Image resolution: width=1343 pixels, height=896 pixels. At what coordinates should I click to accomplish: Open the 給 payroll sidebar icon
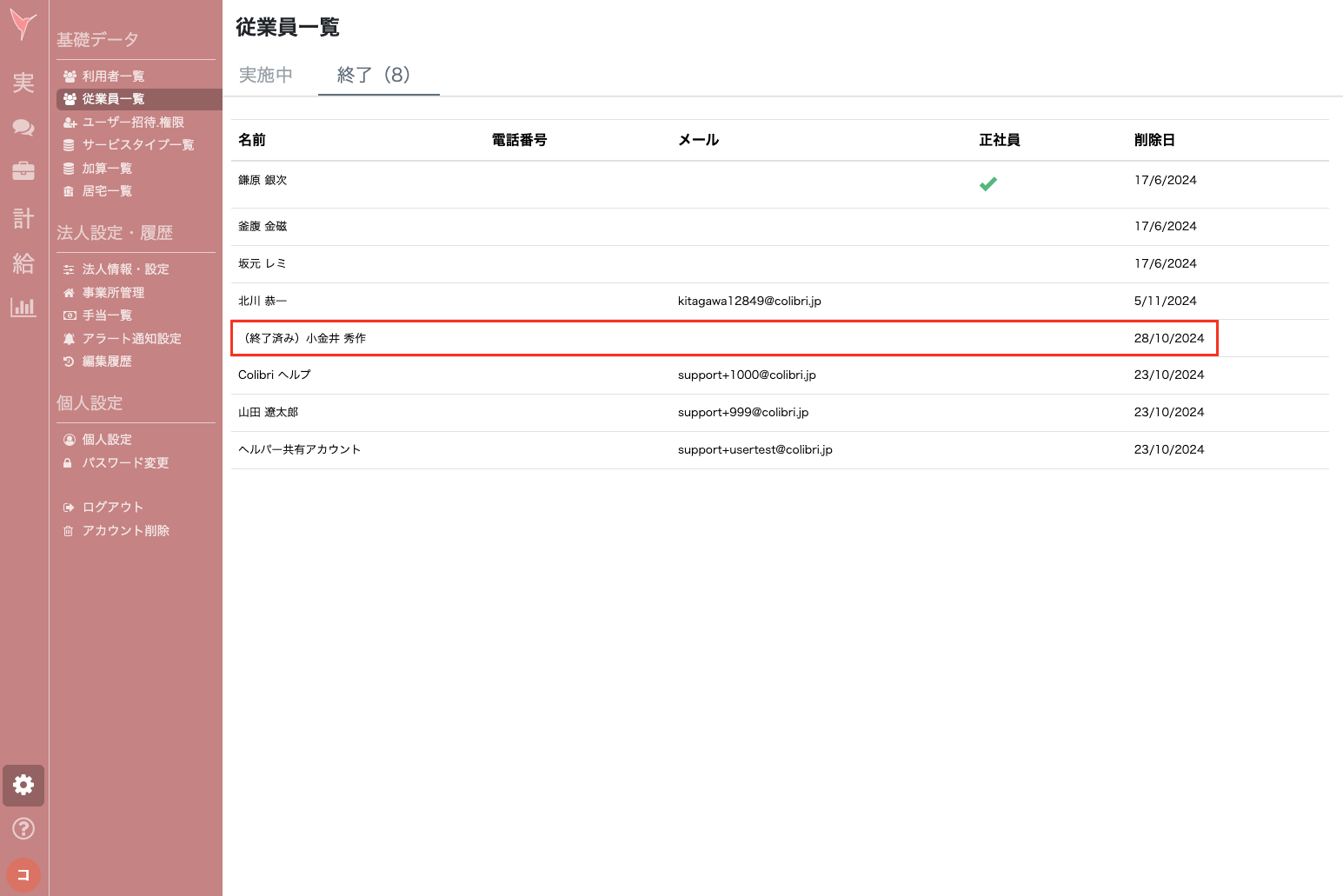click(23, 262)
